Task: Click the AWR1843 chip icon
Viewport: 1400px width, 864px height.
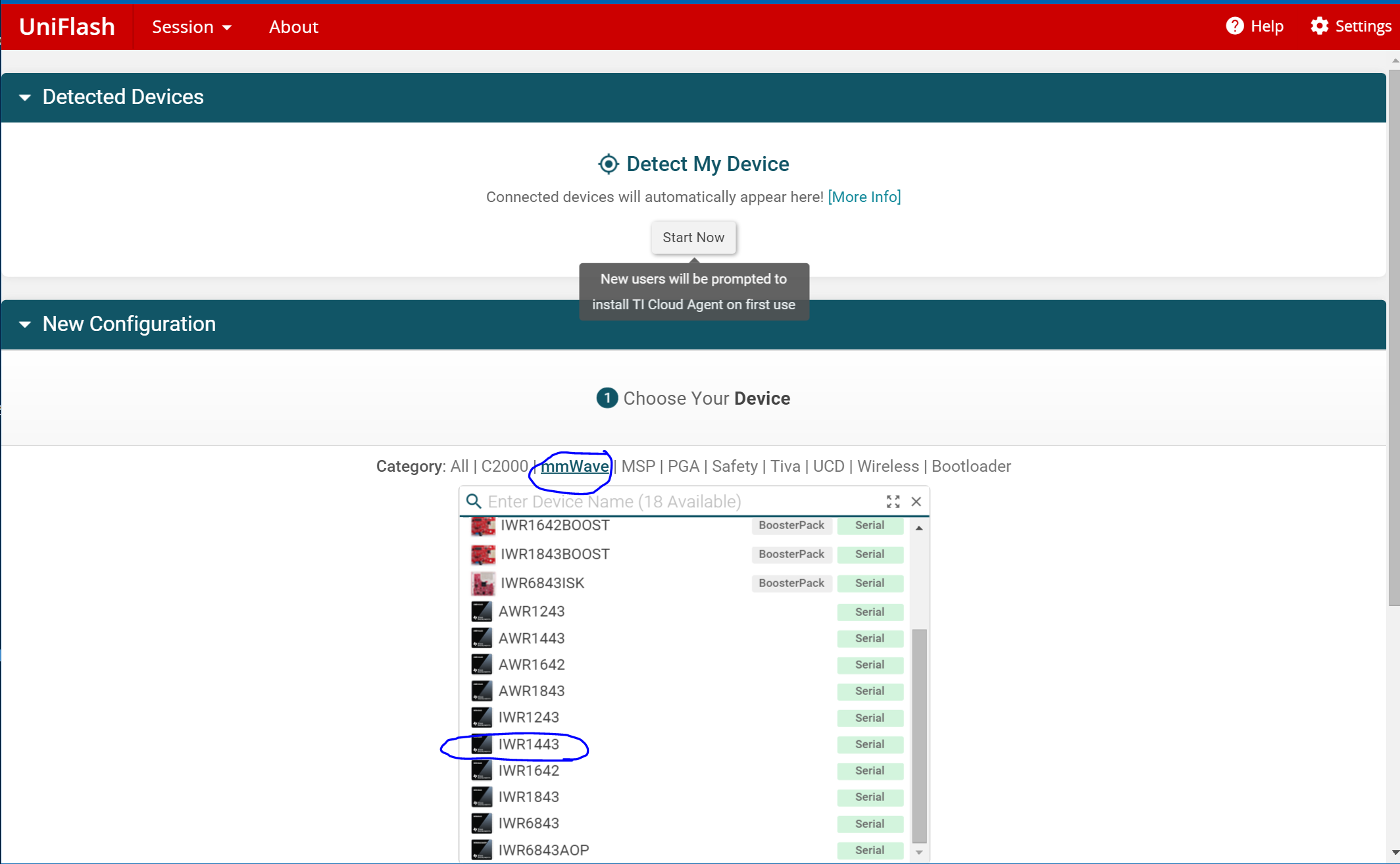Action: coord(482,691)
